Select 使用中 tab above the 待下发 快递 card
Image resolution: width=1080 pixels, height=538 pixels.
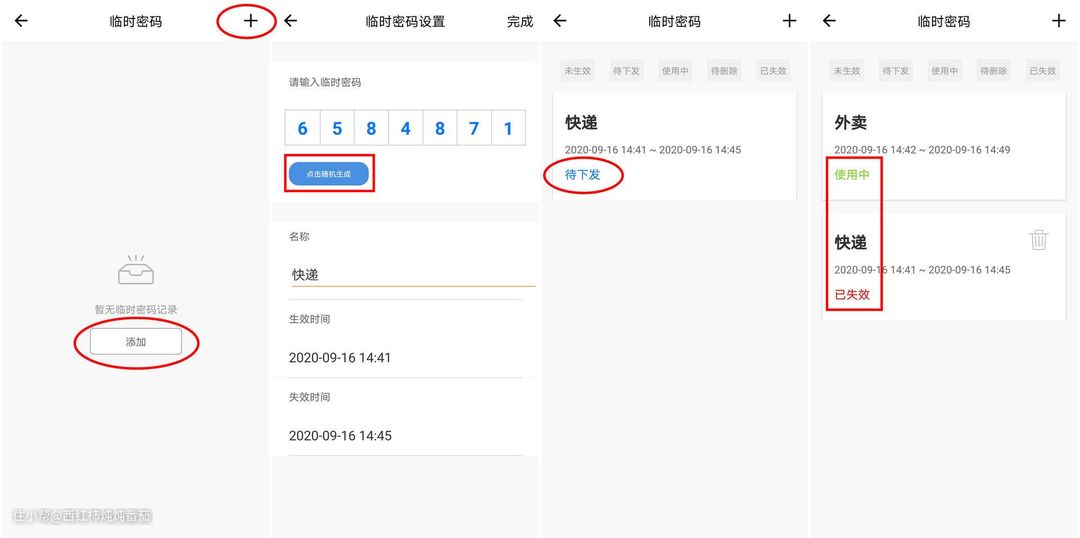(675, 71)
